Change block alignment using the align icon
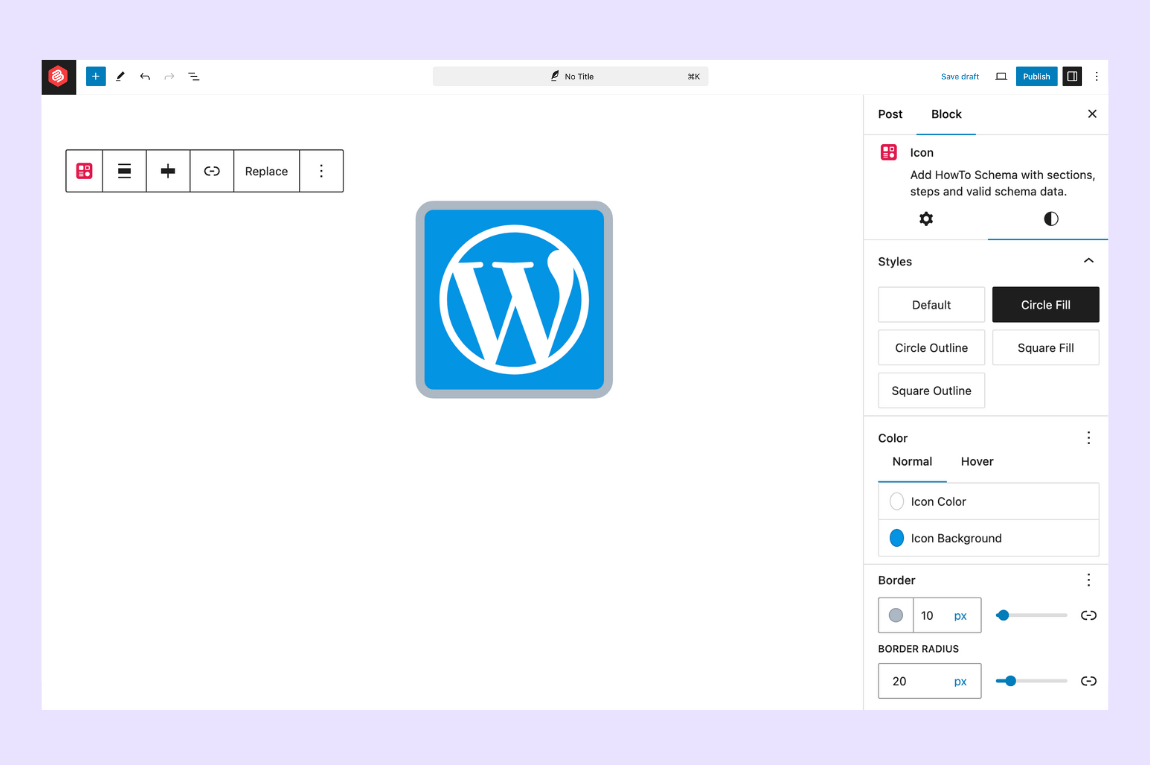The width and height of the screenshot is (1150, 765). [124, 170]
